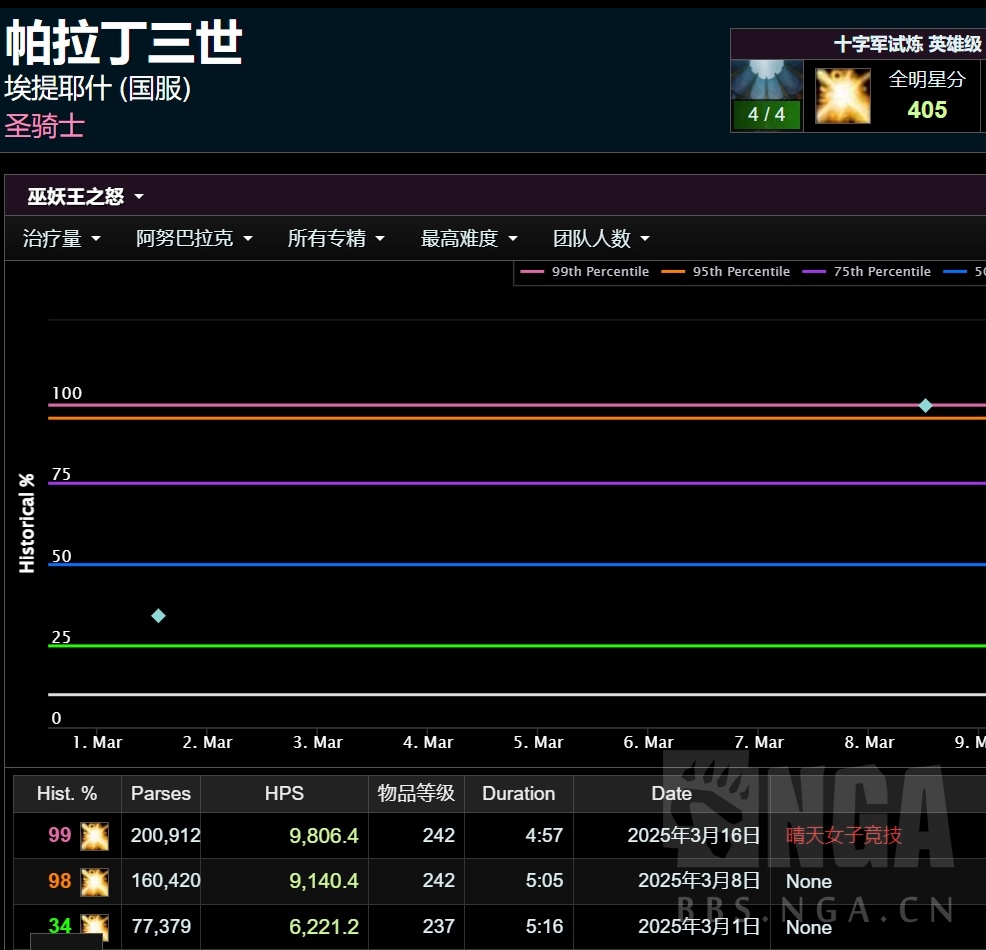Open the 巫妖王之怒 expansion dropdown
Viewport: 986px width, 950px height.
click(86, 197)
